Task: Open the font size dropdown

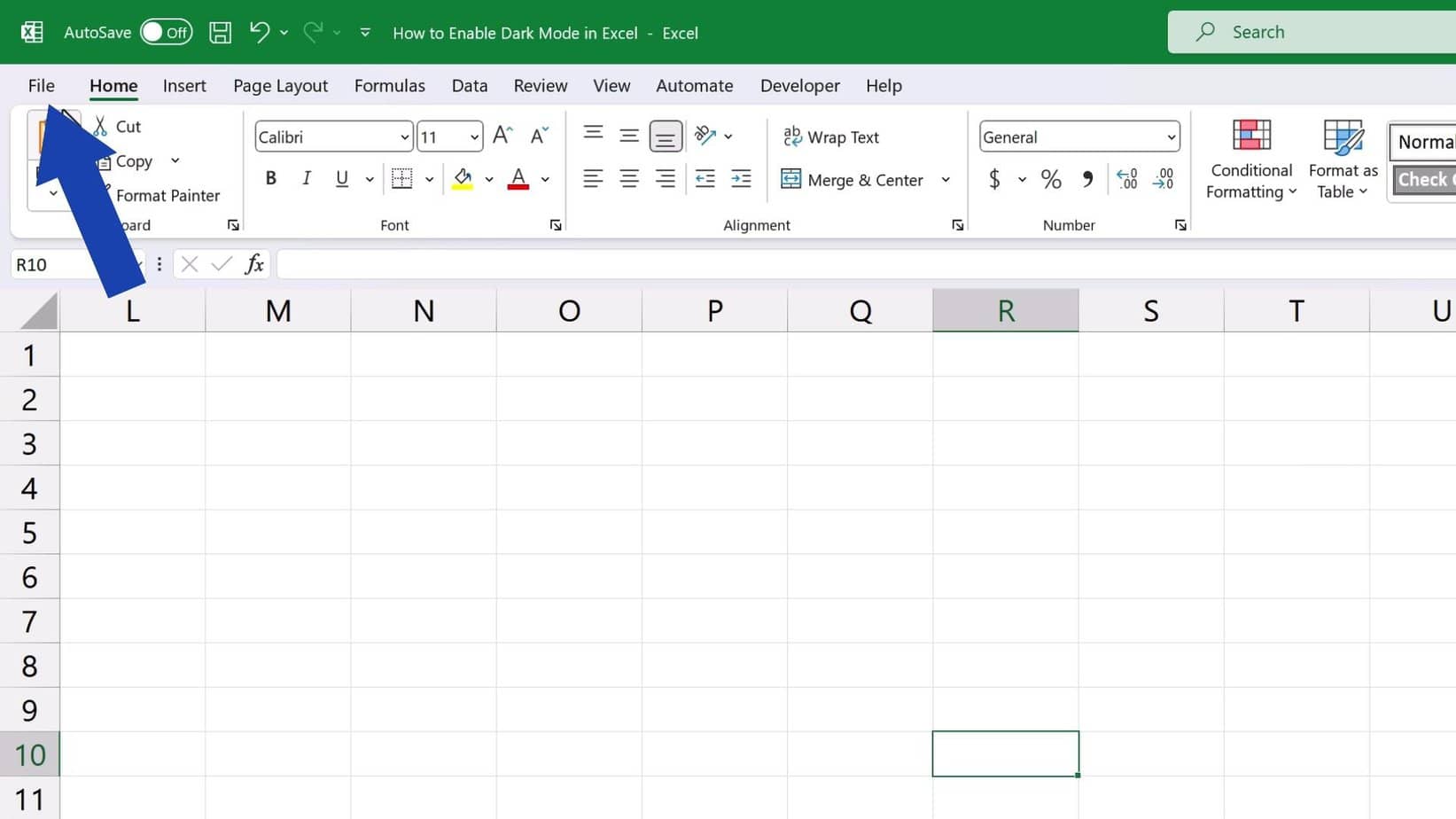Action: pyautogui.click(x=472, y=136)
